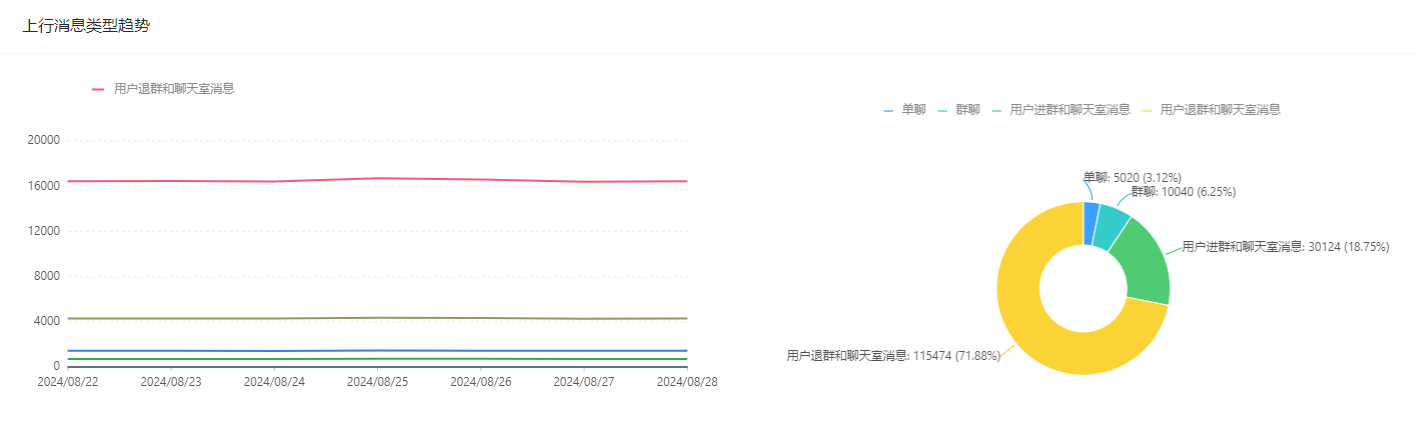
Task: Click the teal 群聊 donut slice
Action: click(x=1110, y=227)
